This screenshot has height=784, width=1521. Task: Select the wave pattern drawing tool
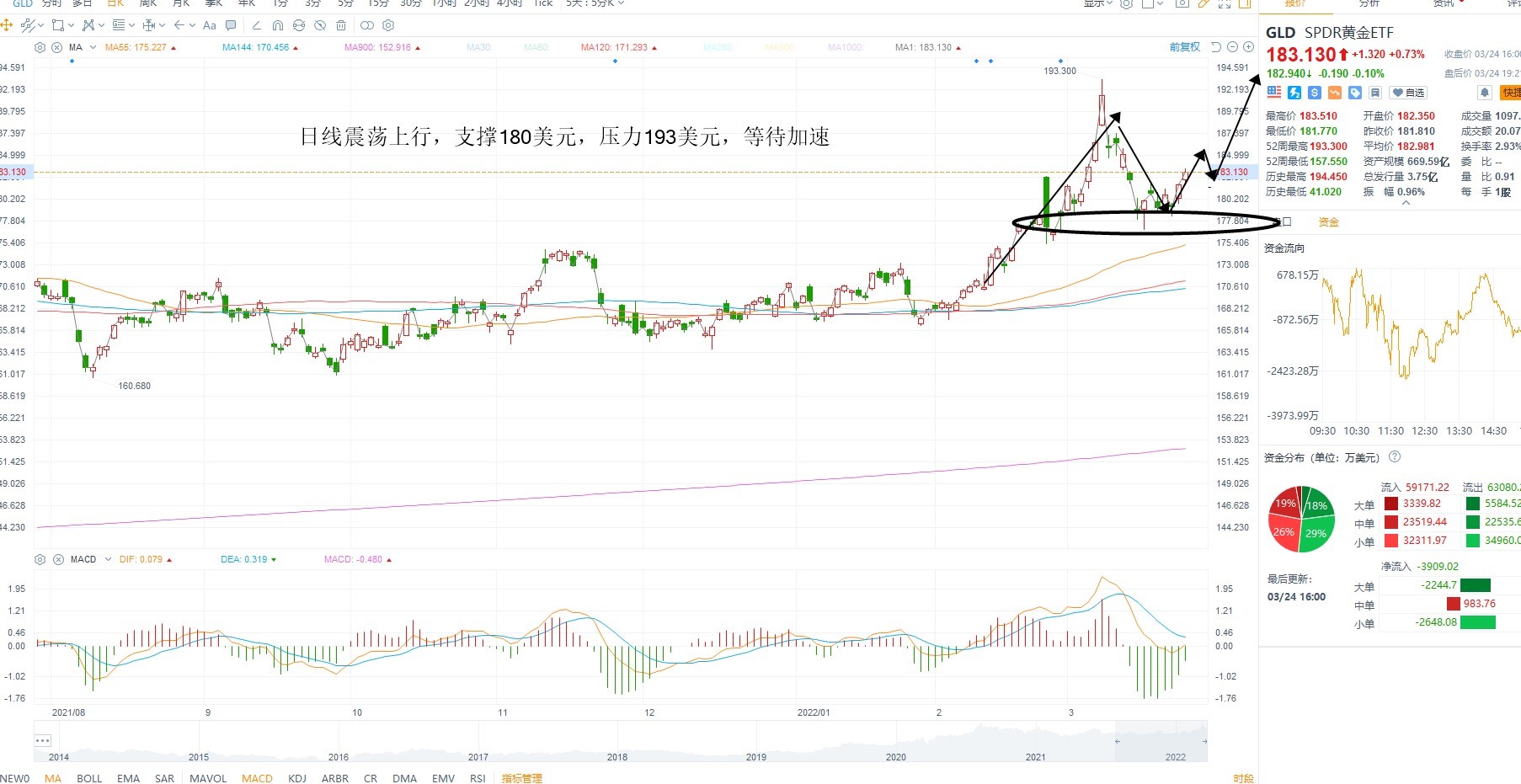tap(88, 25)
